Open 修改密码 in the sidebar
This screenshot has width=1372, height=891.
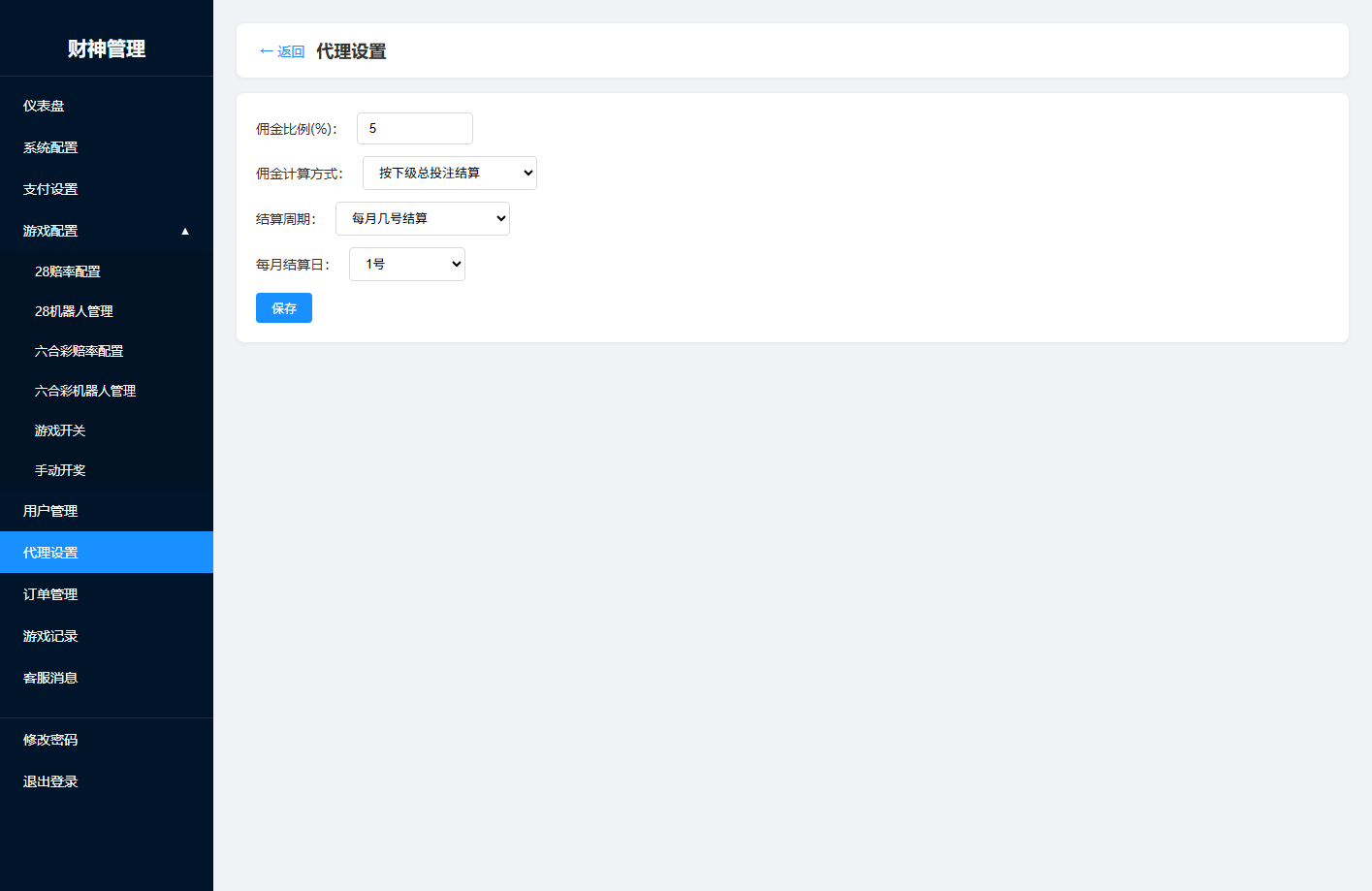(107, 740)
